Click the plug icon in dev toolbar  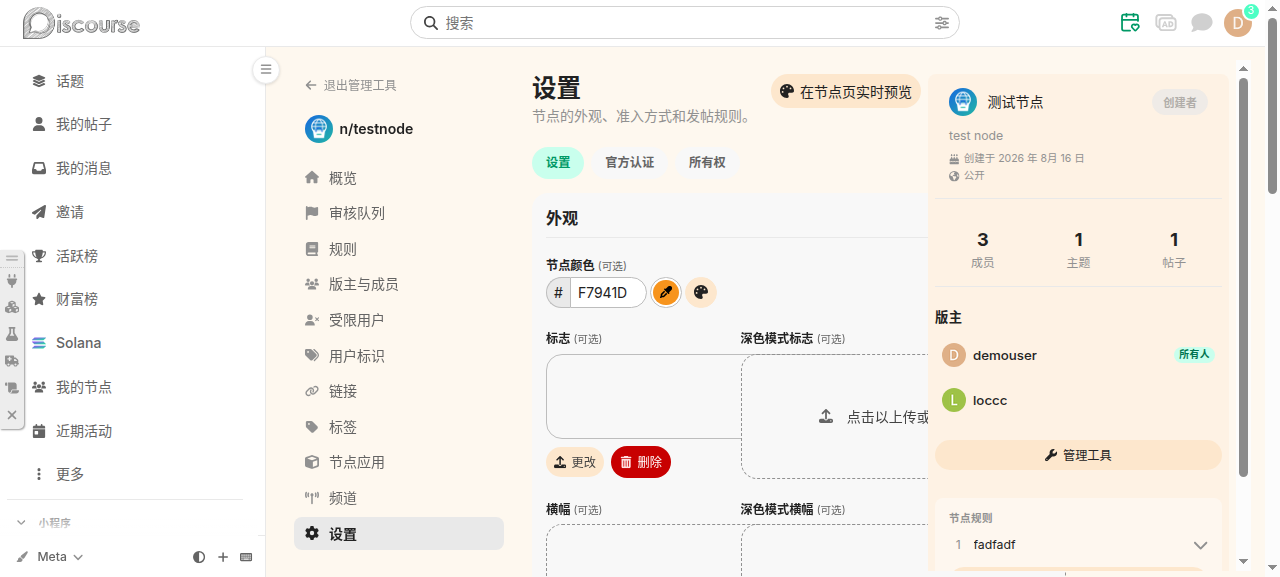(x=12, y=281)
